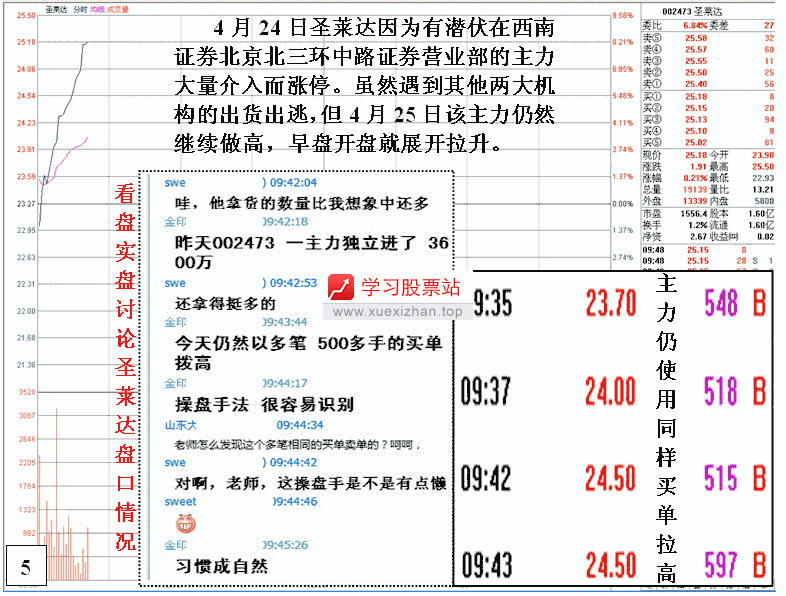Click the 市盈 value 1556.4
This screenshot has width=786, height=596.
[694, 214]
